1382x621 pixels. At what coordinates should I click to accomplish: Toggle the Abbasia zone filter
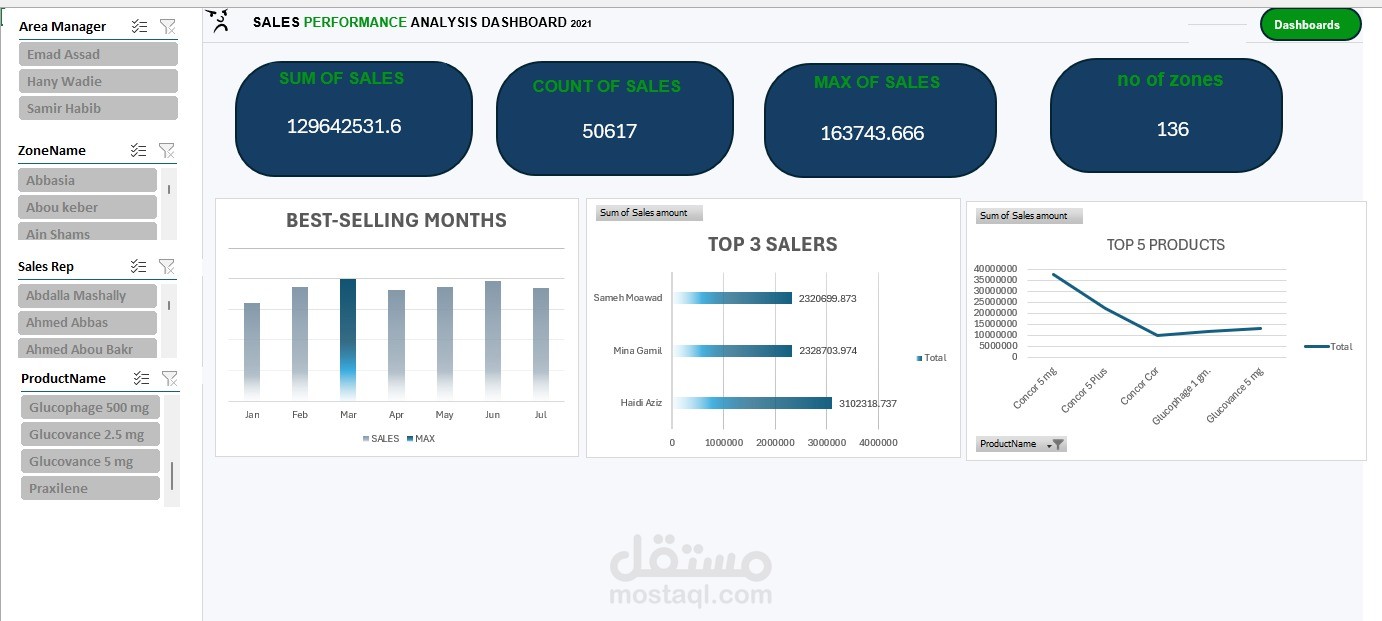(x=86, y=179)
